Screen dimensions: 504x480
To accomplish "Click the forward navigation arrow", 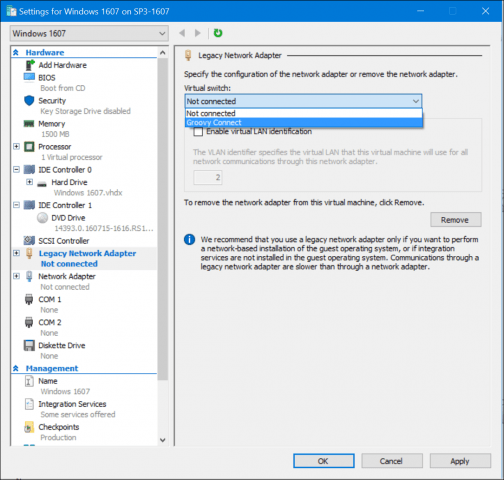I will click(198, 33).
